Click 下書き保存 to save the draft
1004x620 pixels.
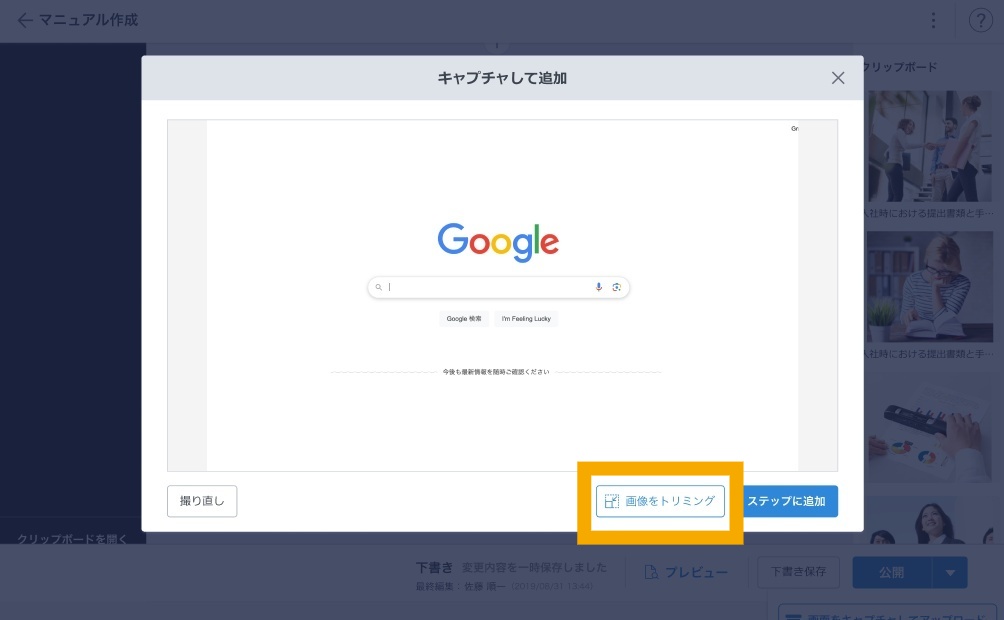tap(798, 572)
